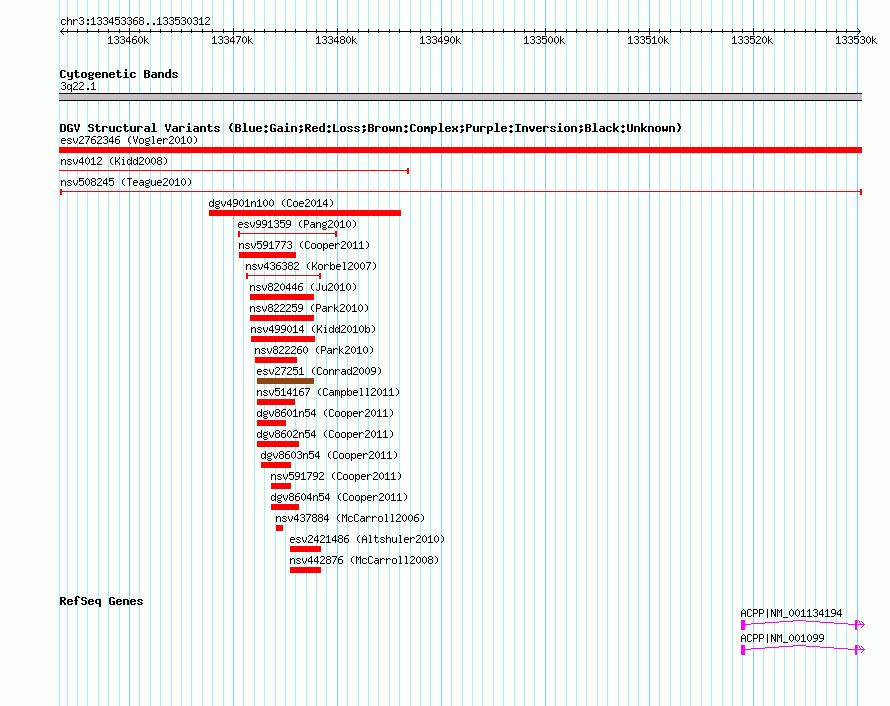Screen dimensions: 890x706
Task: Click the nsv499014 (Kidd2010b) label
Action: coord(313,329)
